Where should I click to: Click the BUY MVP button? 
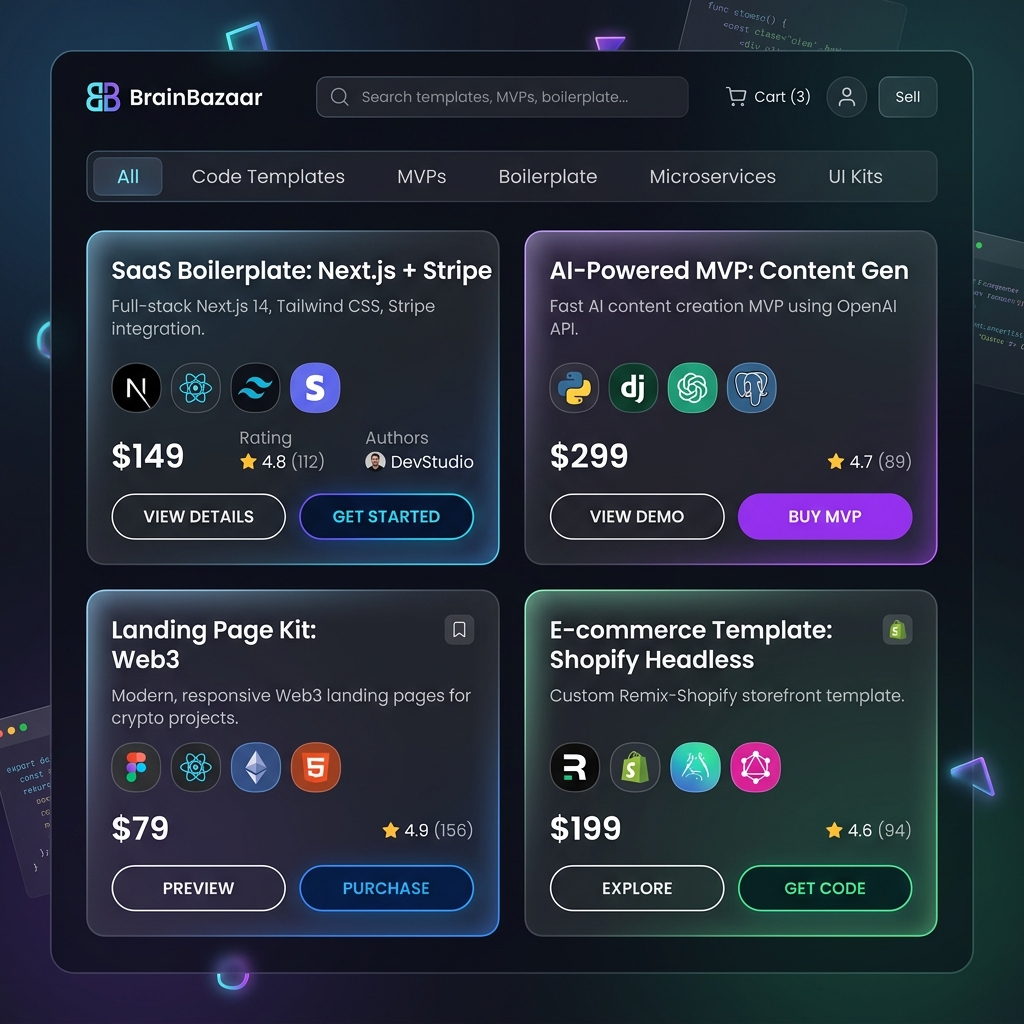click(825, 517)
